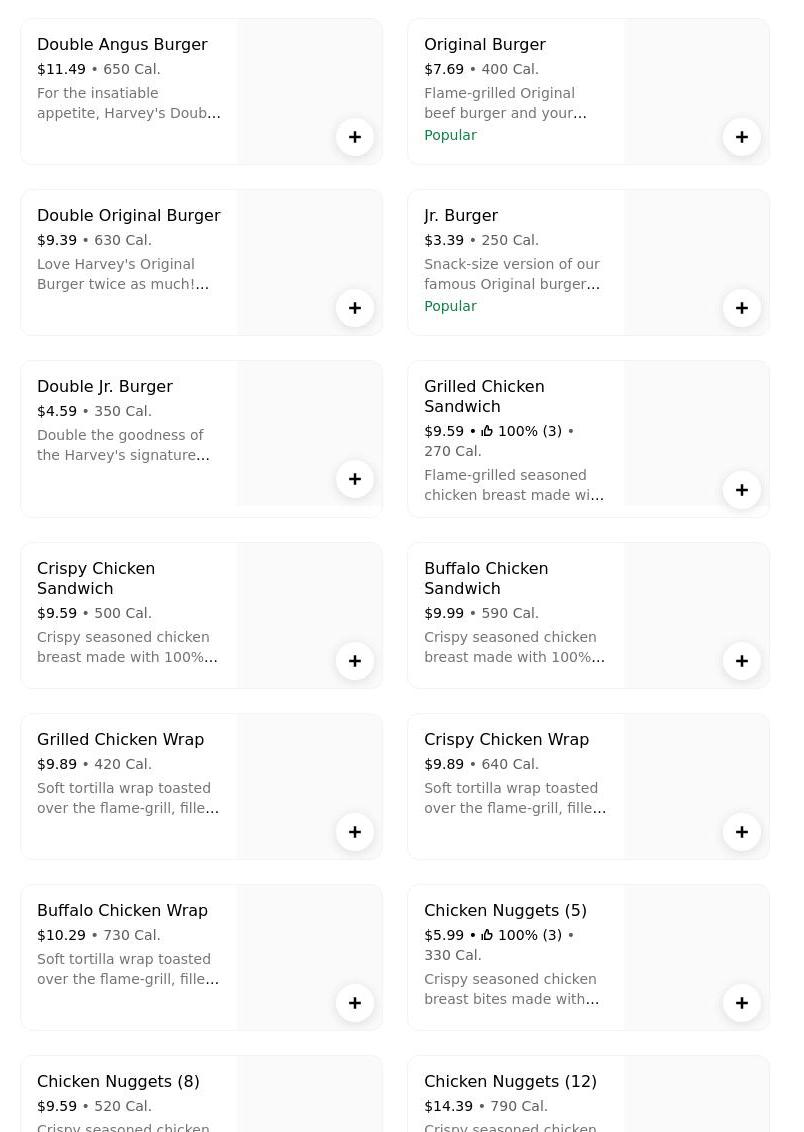804x1132 pixels.
Task: Add Crispy Chicken Wrap to order
Action: pos(742,832)
